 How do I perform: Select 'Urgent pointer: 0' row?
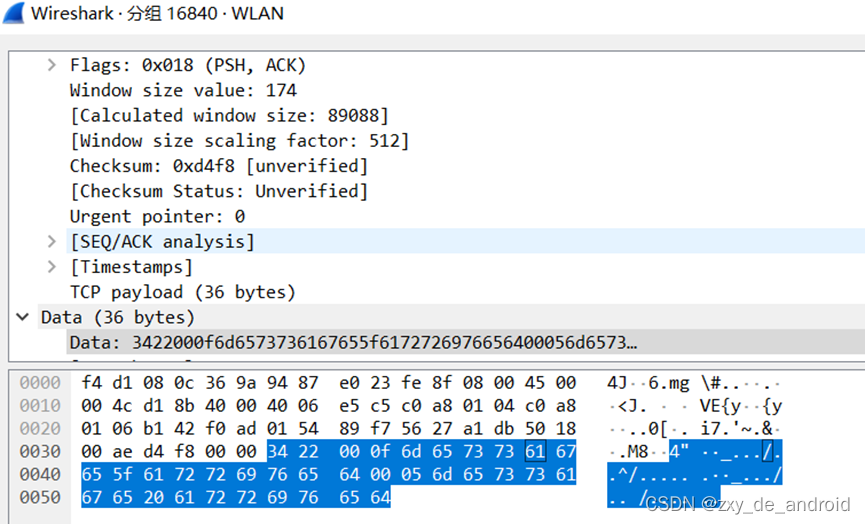157,217
